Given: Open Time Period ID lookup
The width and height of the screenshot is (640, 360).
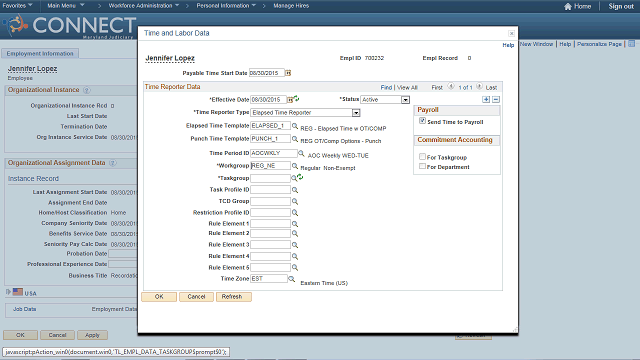Looking at the screenshot, I should pos(301,153).
